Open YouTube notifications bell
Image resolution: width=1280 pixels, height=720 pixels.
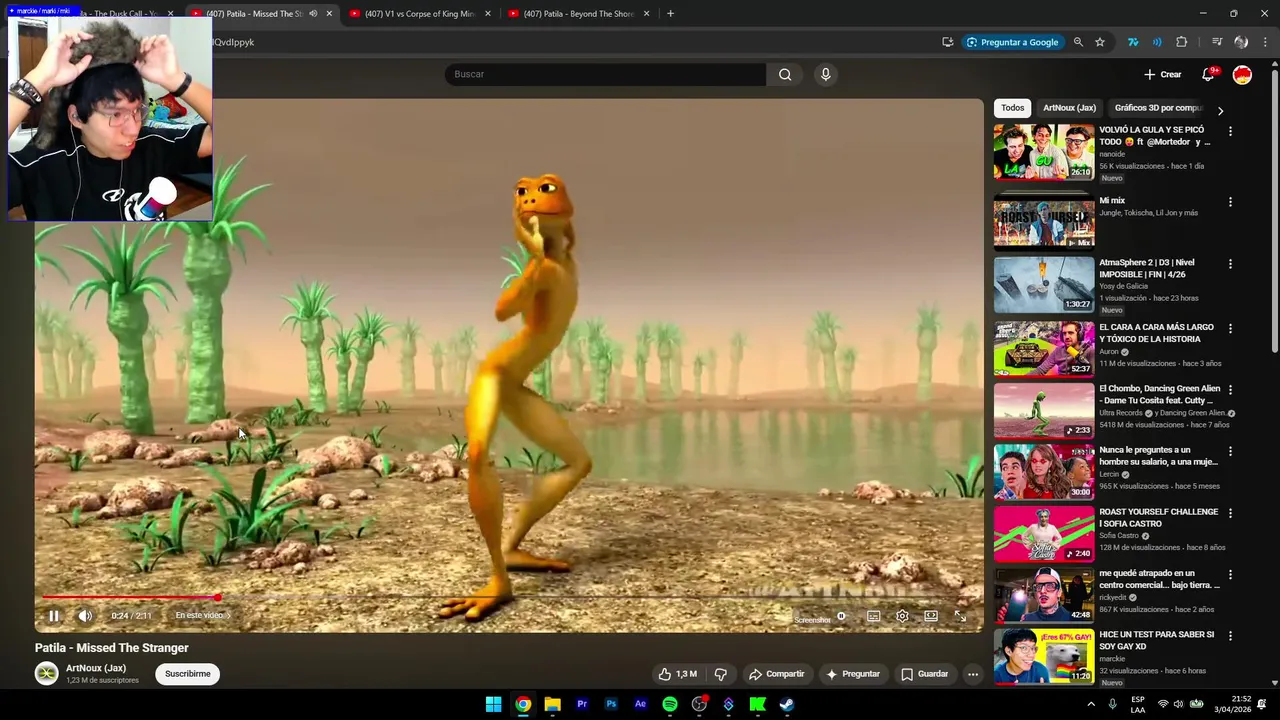pos(1208,74)
